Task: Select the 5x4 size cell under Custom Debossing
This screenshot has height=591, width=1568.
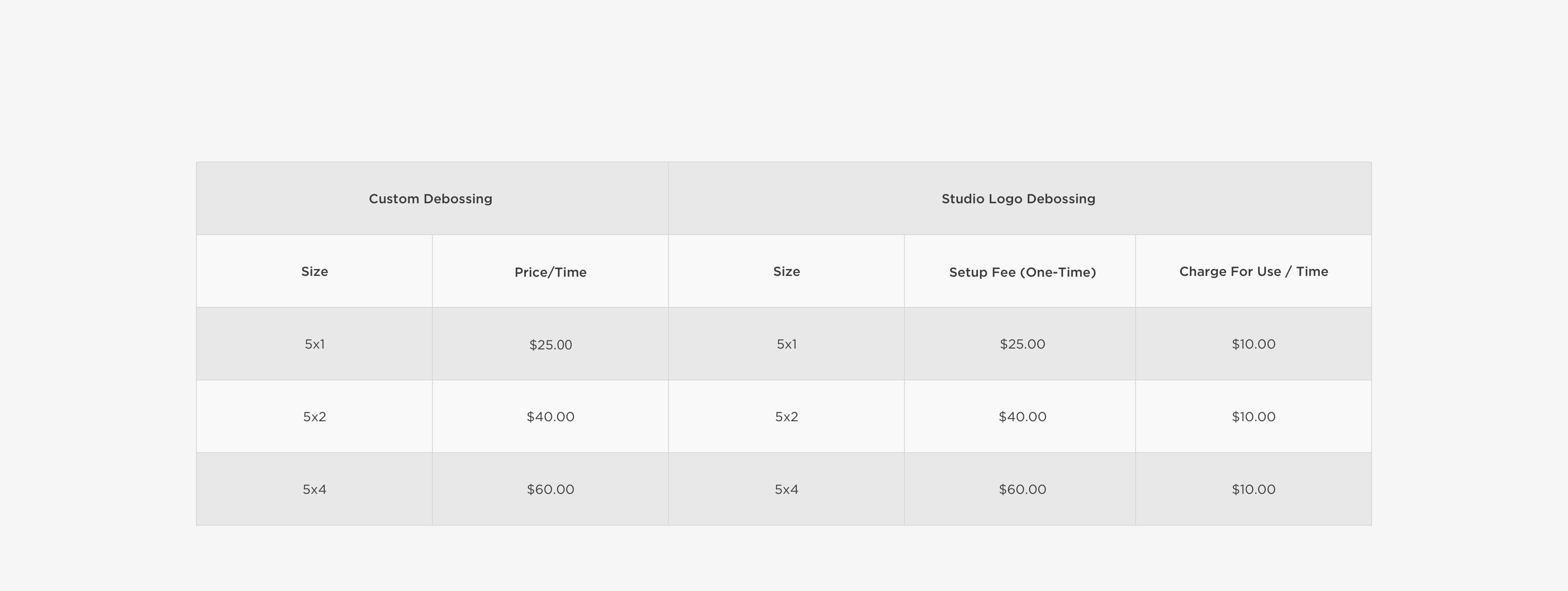Action: click(314, 489)
